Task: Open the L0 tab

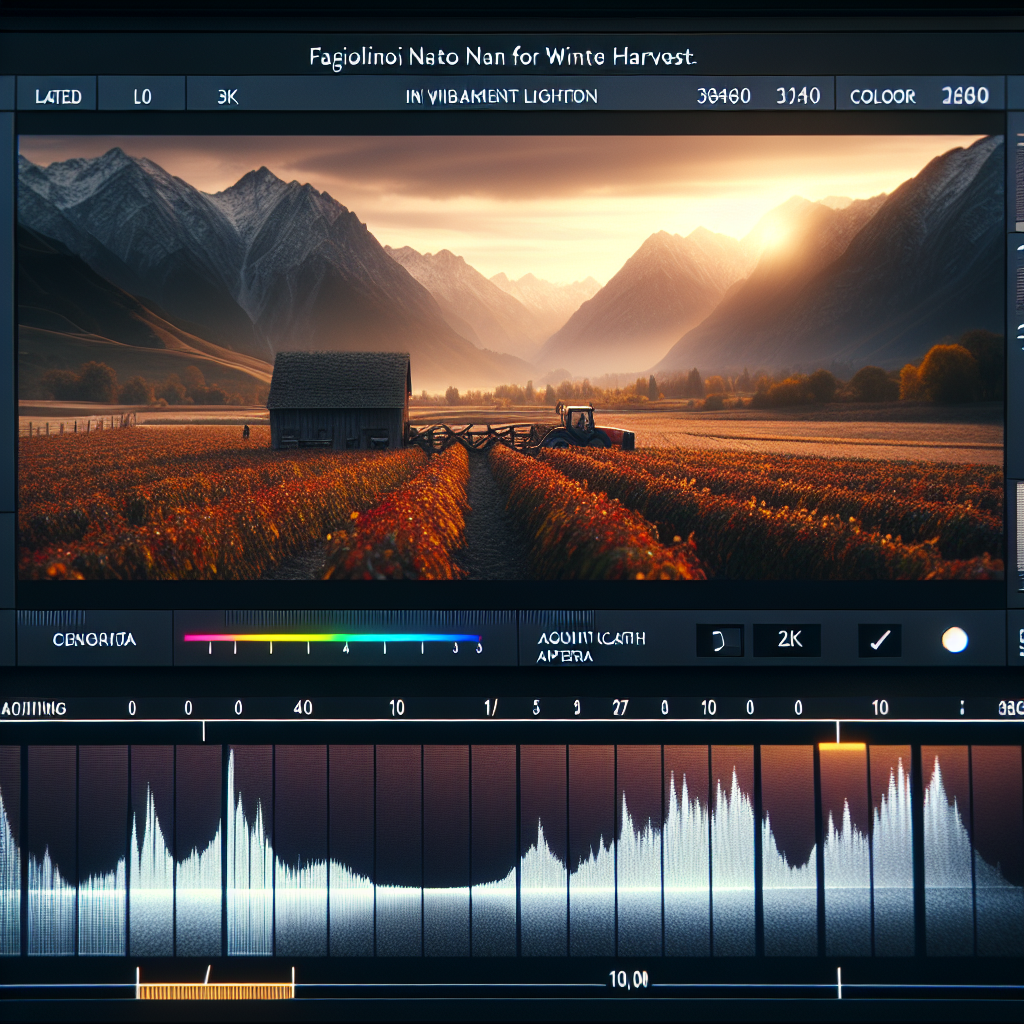Action: pyautogui.click(x=142, y=97)
